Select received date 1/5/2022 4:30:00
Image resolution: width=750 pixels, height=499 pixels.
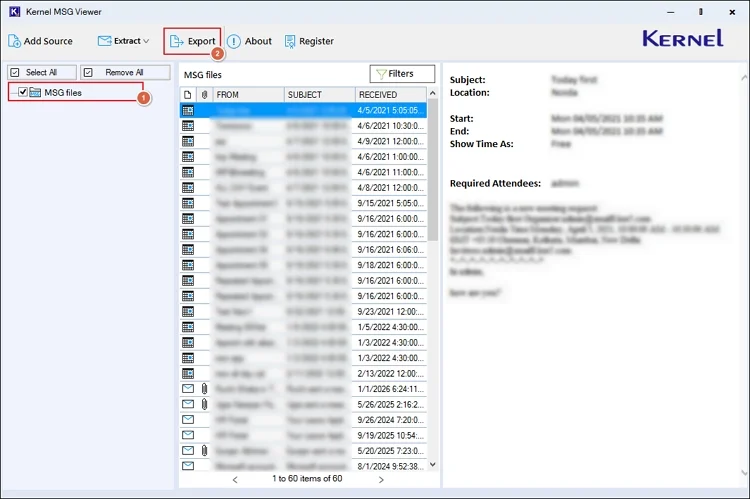(390, 327)
